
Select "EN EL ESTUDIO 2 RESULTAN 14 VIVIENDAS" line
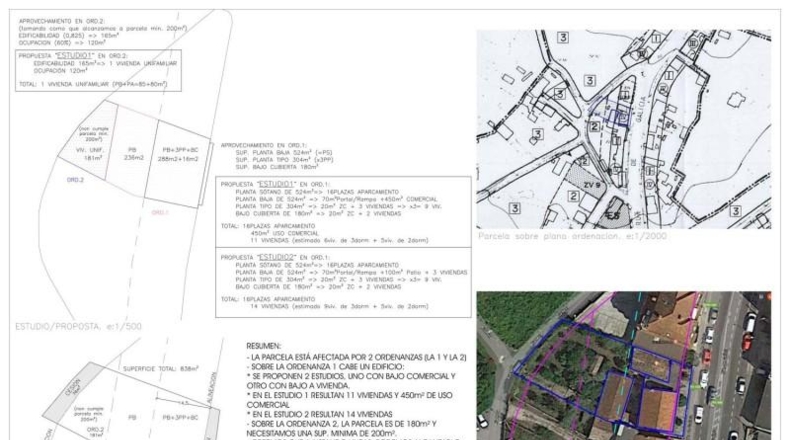point(319,414)
